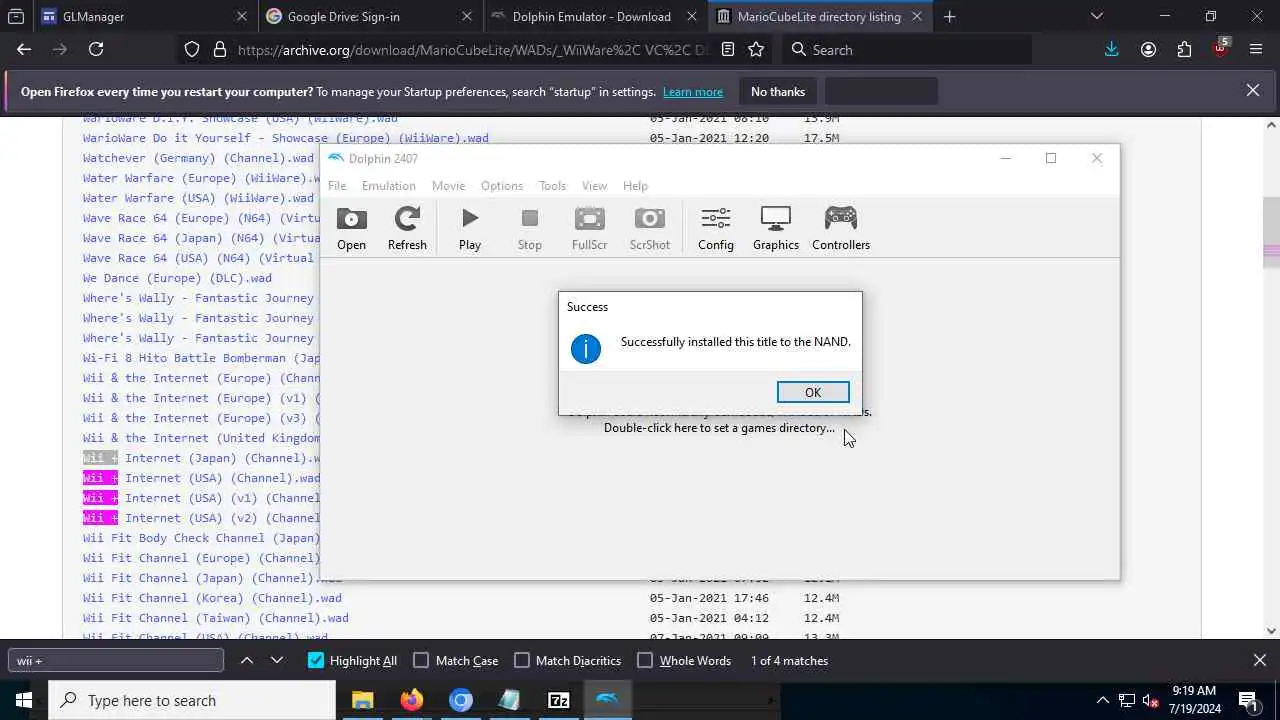Open Dolphin's Help menu

click(x=635, y=186)
